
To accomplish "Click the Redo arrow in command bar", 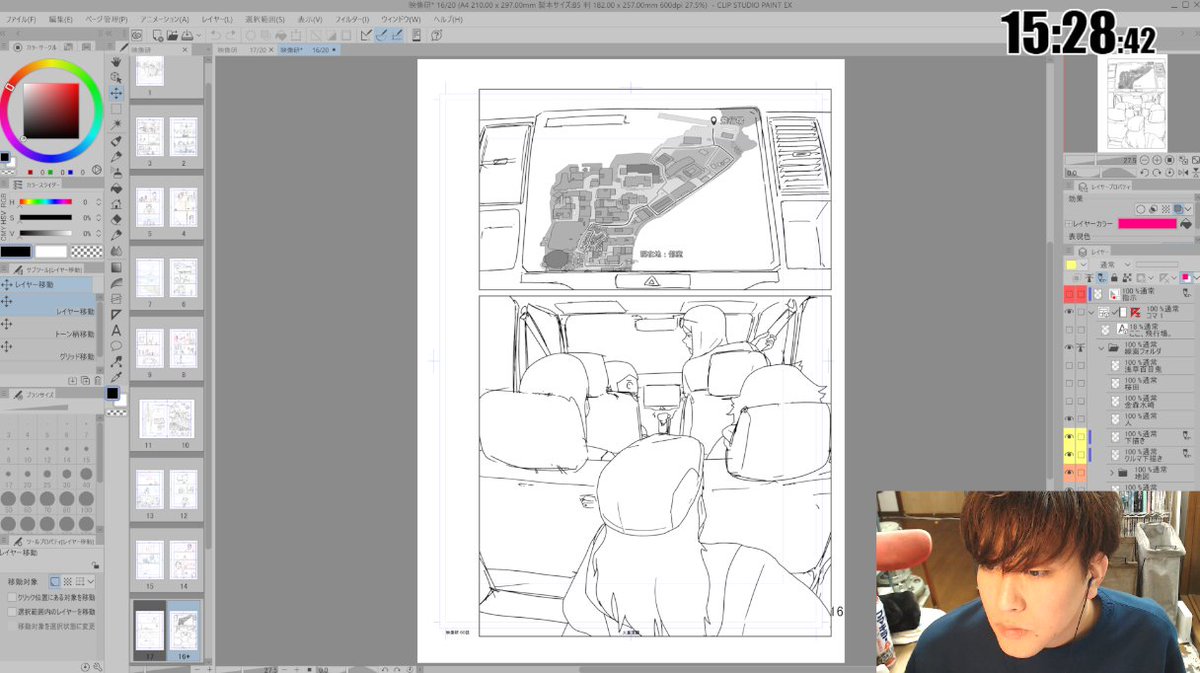I will (x=231, y=35).
